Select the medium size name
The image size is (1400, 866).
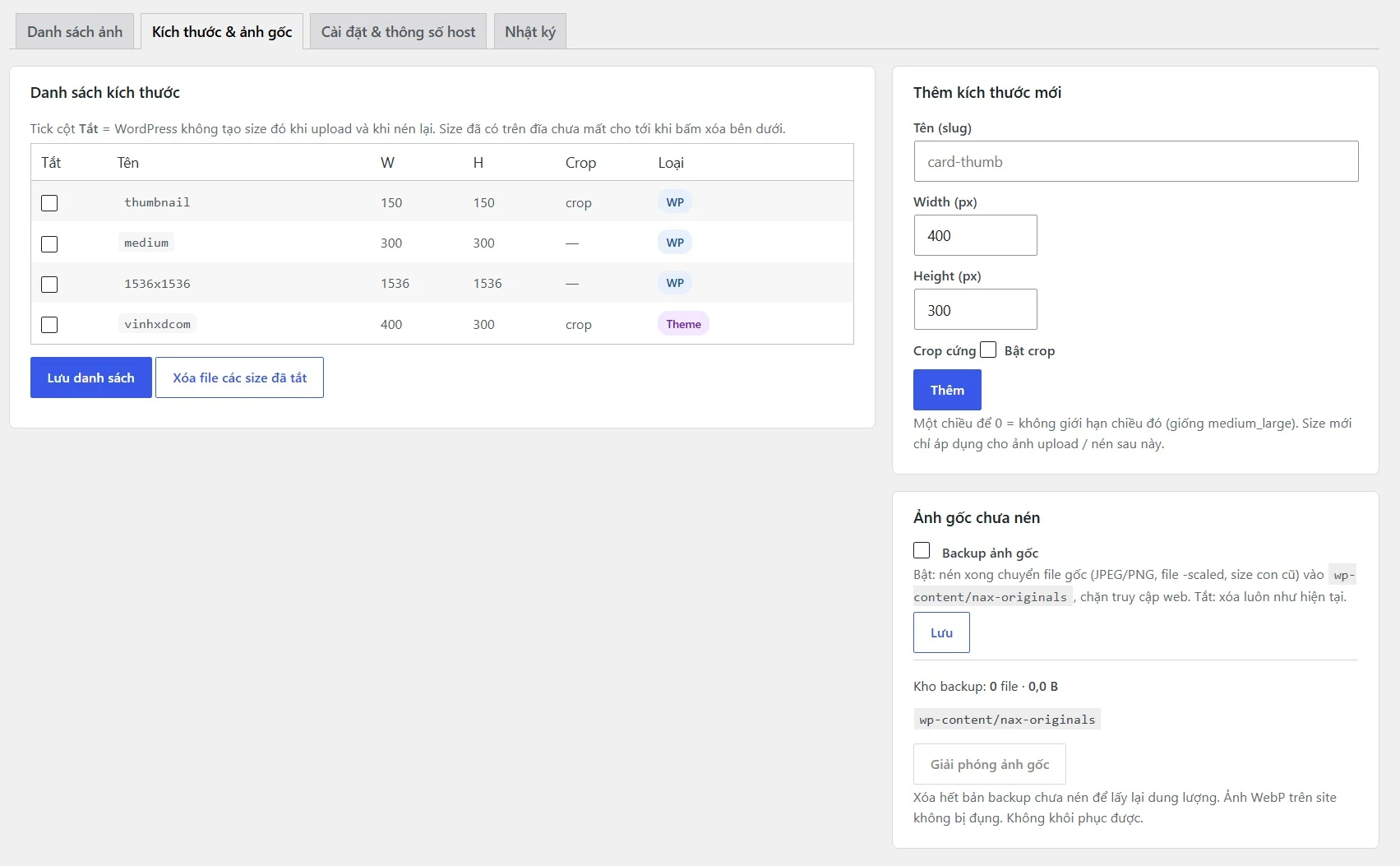tap(146, 243)
